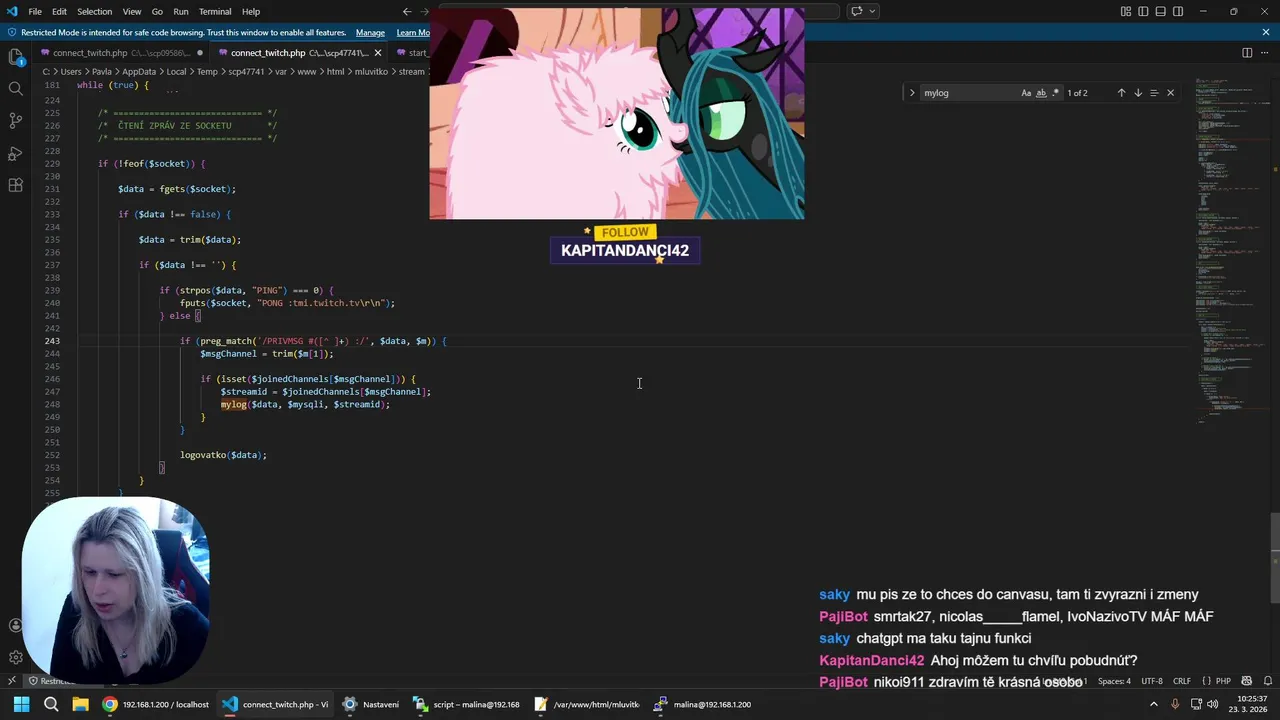Show hidden tray icons chevron

(x=1153, y=704)
